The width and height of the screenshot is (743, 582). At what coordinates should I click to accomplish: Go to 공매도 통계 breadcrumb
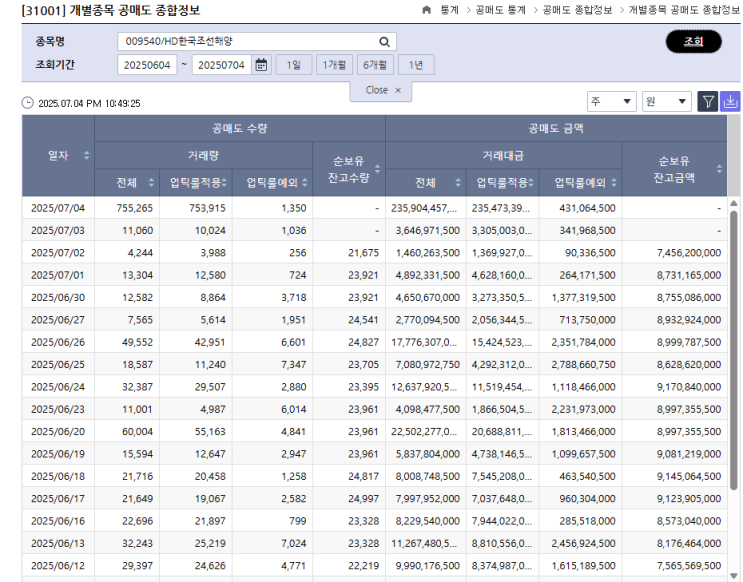click(x=503, y=9)
